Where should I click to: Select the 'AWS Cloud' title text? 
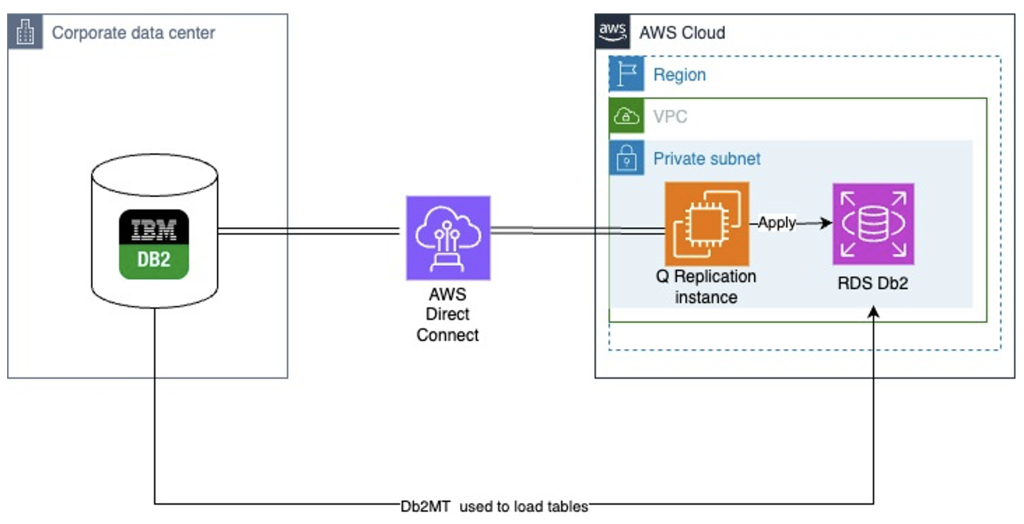(682, 32)
